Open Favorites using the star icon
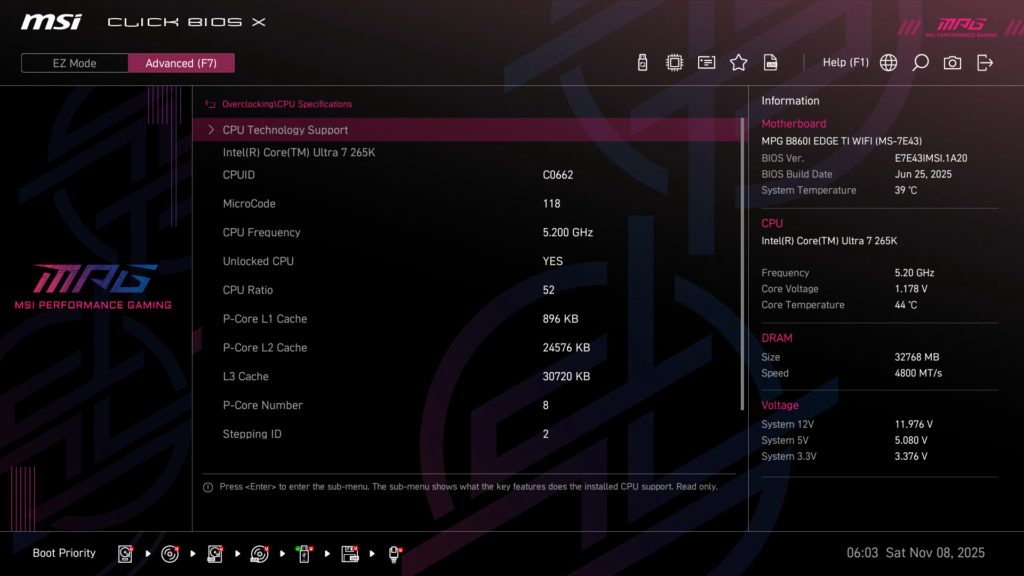This screenshot has height=576, width=1024. point(738,62)
